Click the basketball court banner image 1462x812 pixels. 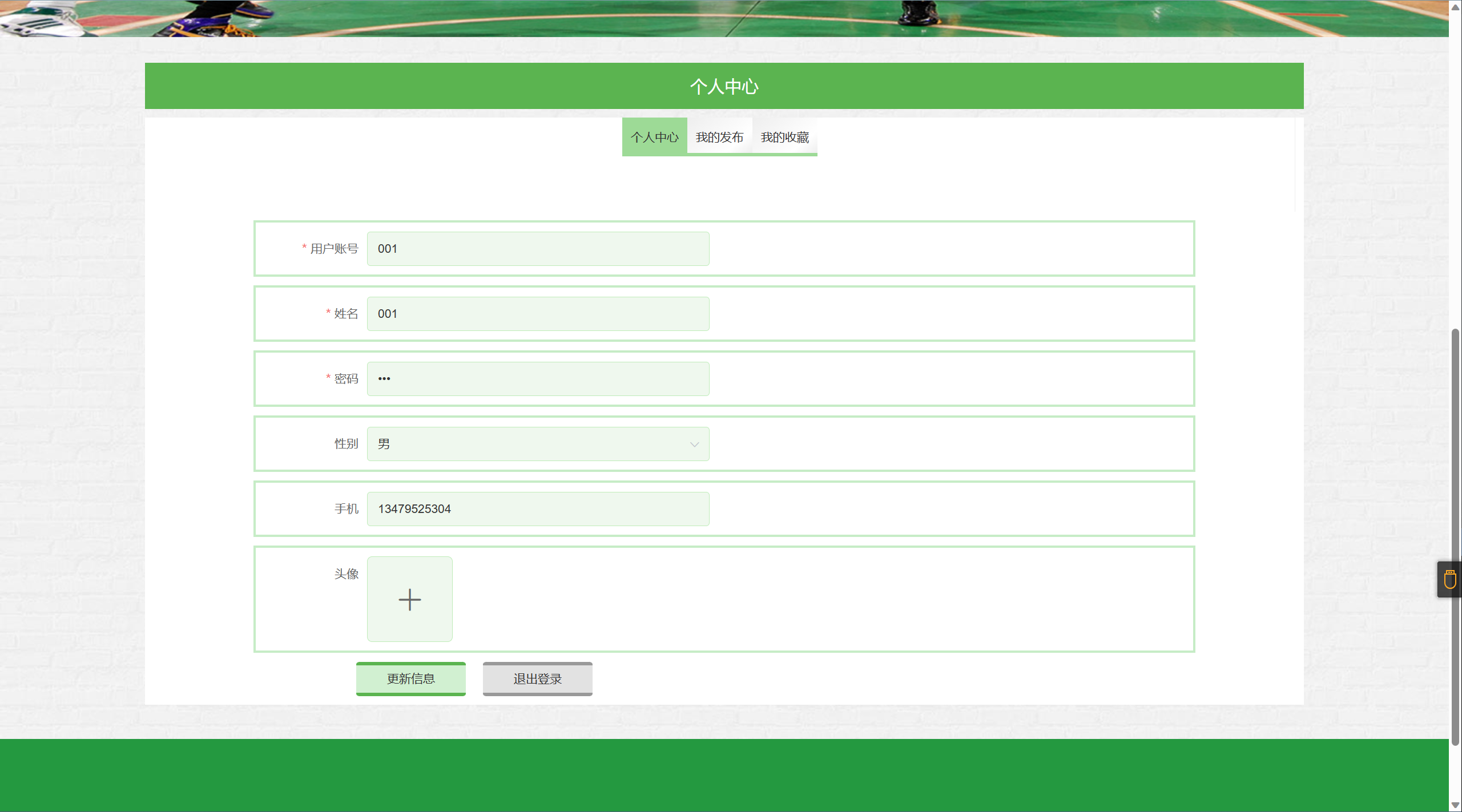click(724, 17)
